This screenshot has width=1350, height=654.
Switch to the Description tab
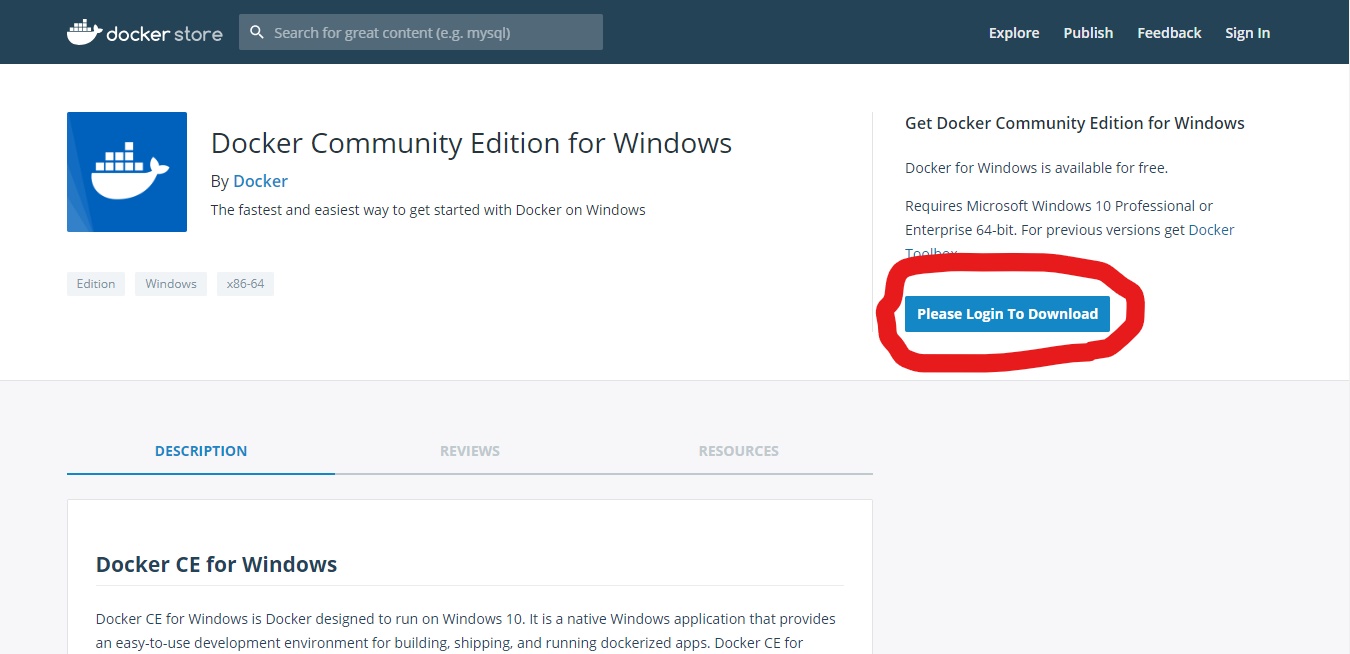[x=201, y=451]
